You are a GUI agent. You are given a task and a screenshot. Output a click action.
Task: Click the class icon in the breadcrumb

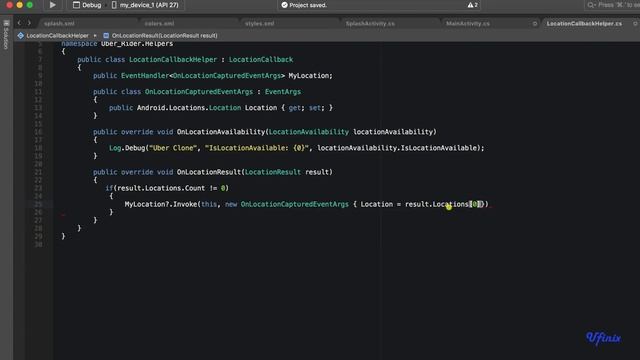[x=20, y=36]
